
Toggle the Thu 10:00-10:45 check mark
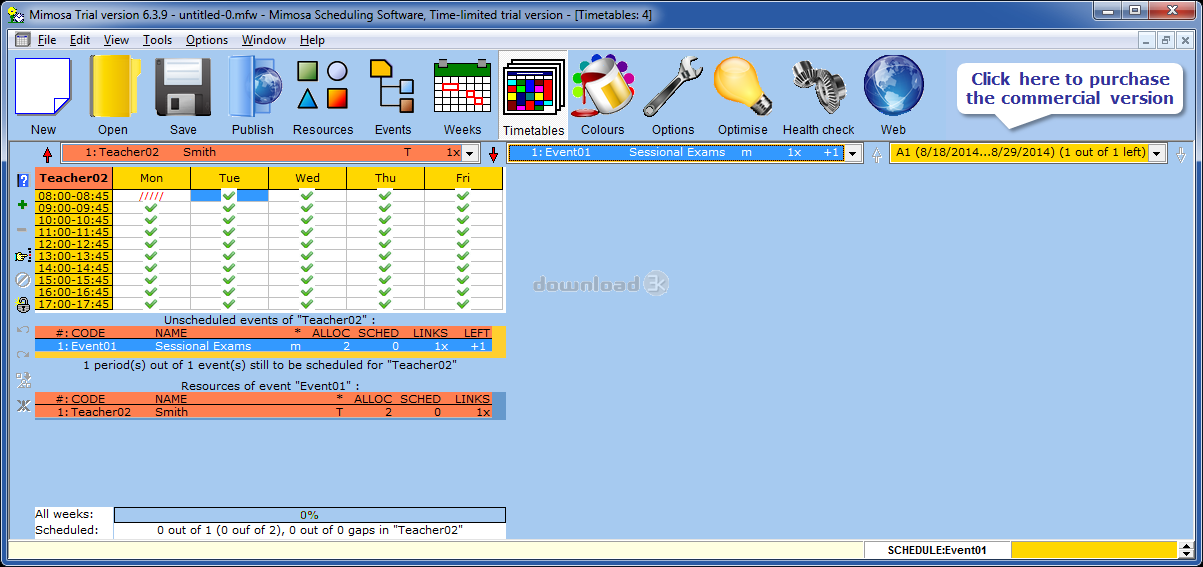[x=385, y=220]
